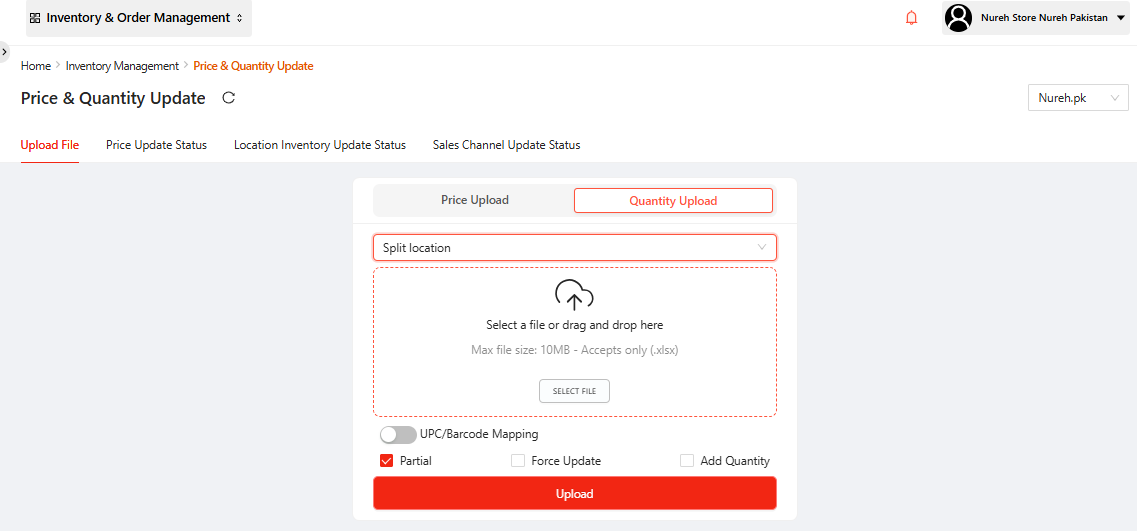
Task: Click the cloud upload icon
Action: pyautogui.click(x=574, y=295)
